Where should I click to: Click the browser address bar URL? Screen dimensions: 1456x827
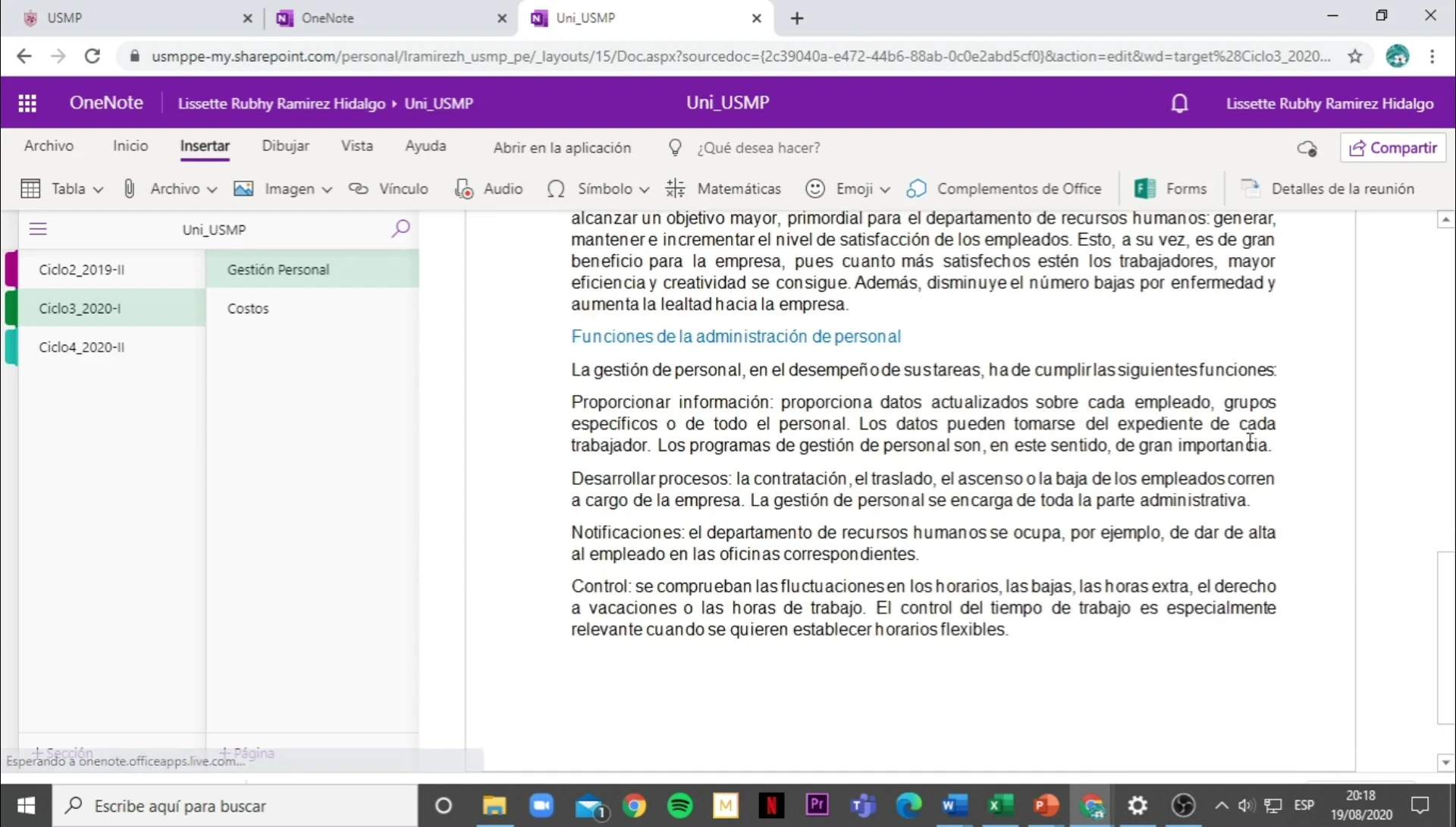click(x=741, y=56)
